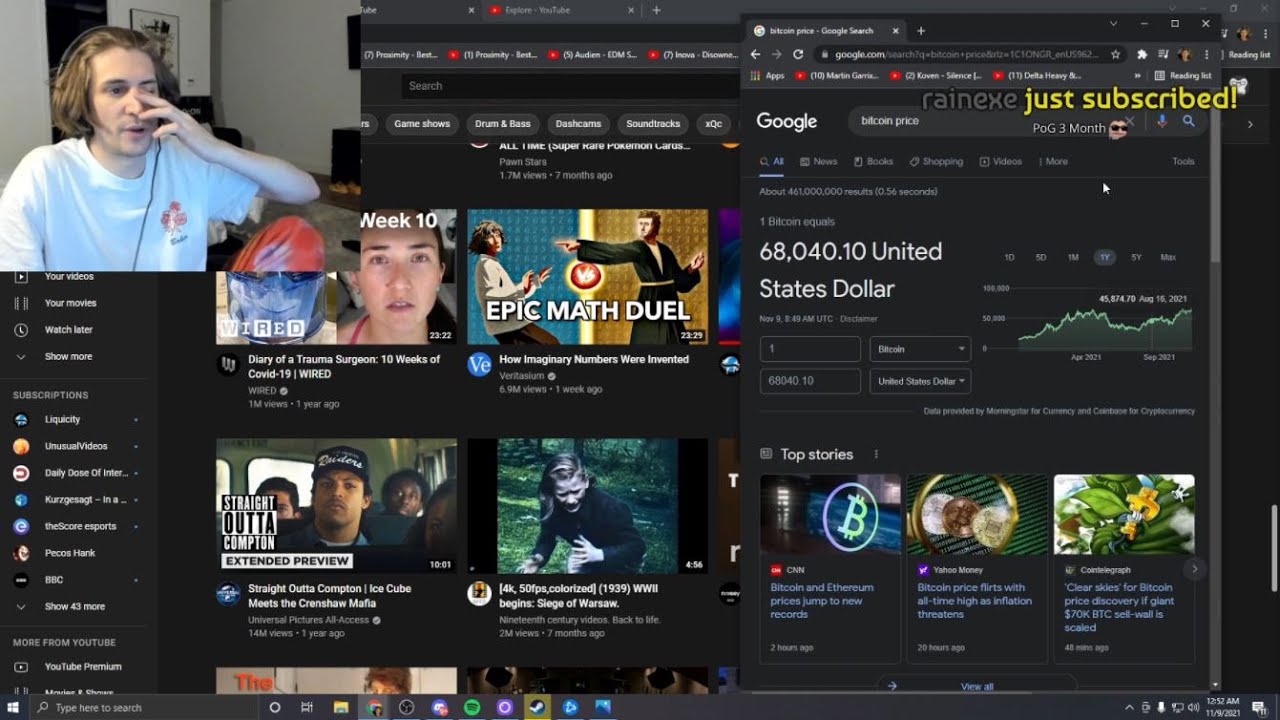Screen dimensions: 1280x720
Task: Select the Drum & Bass chip on YouTube
Action: click(503, 124)
